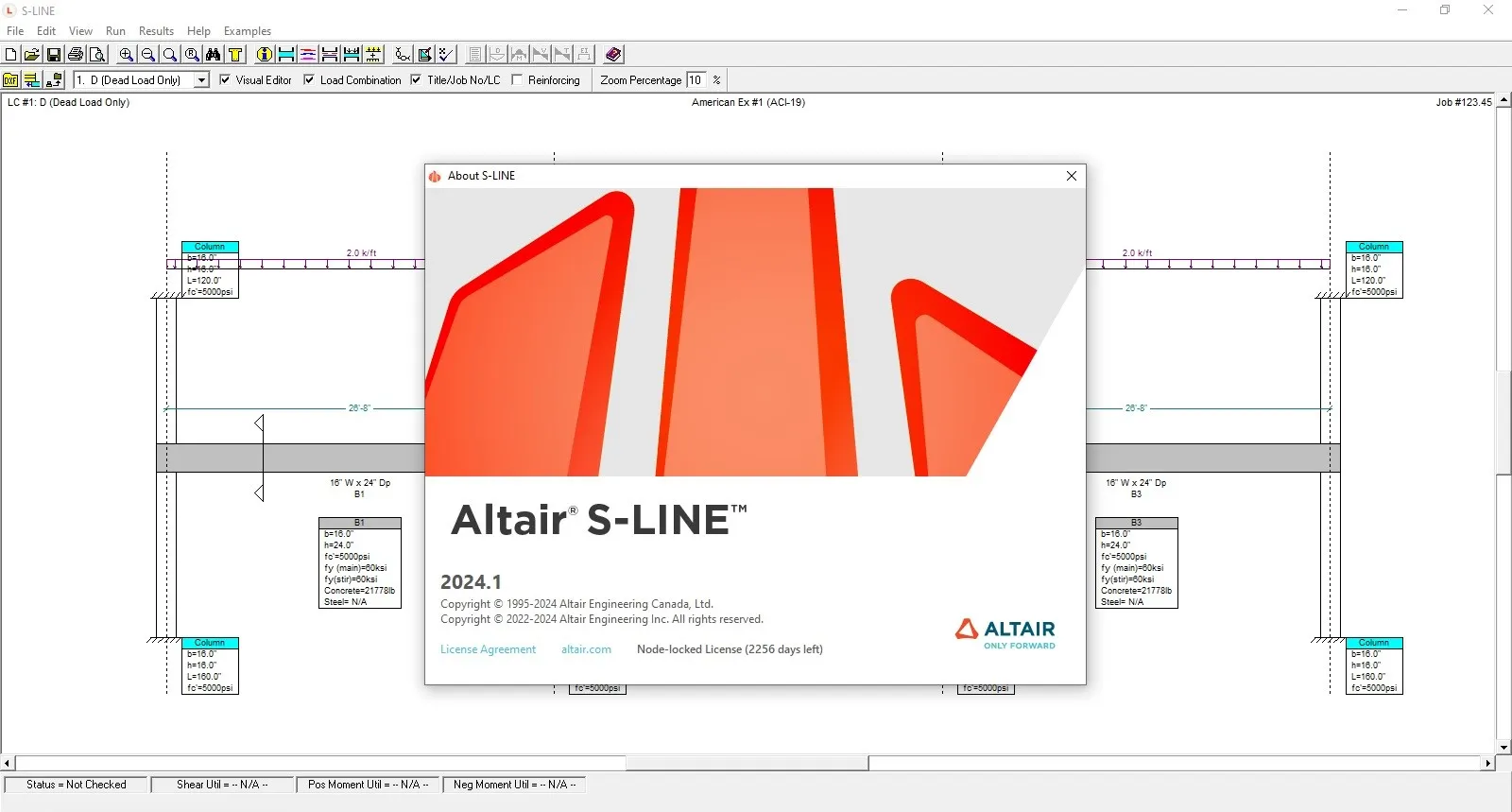Zoom out with the minus magnifier
This screenshot has height=812, width=1512.
[x=148, y=55]
